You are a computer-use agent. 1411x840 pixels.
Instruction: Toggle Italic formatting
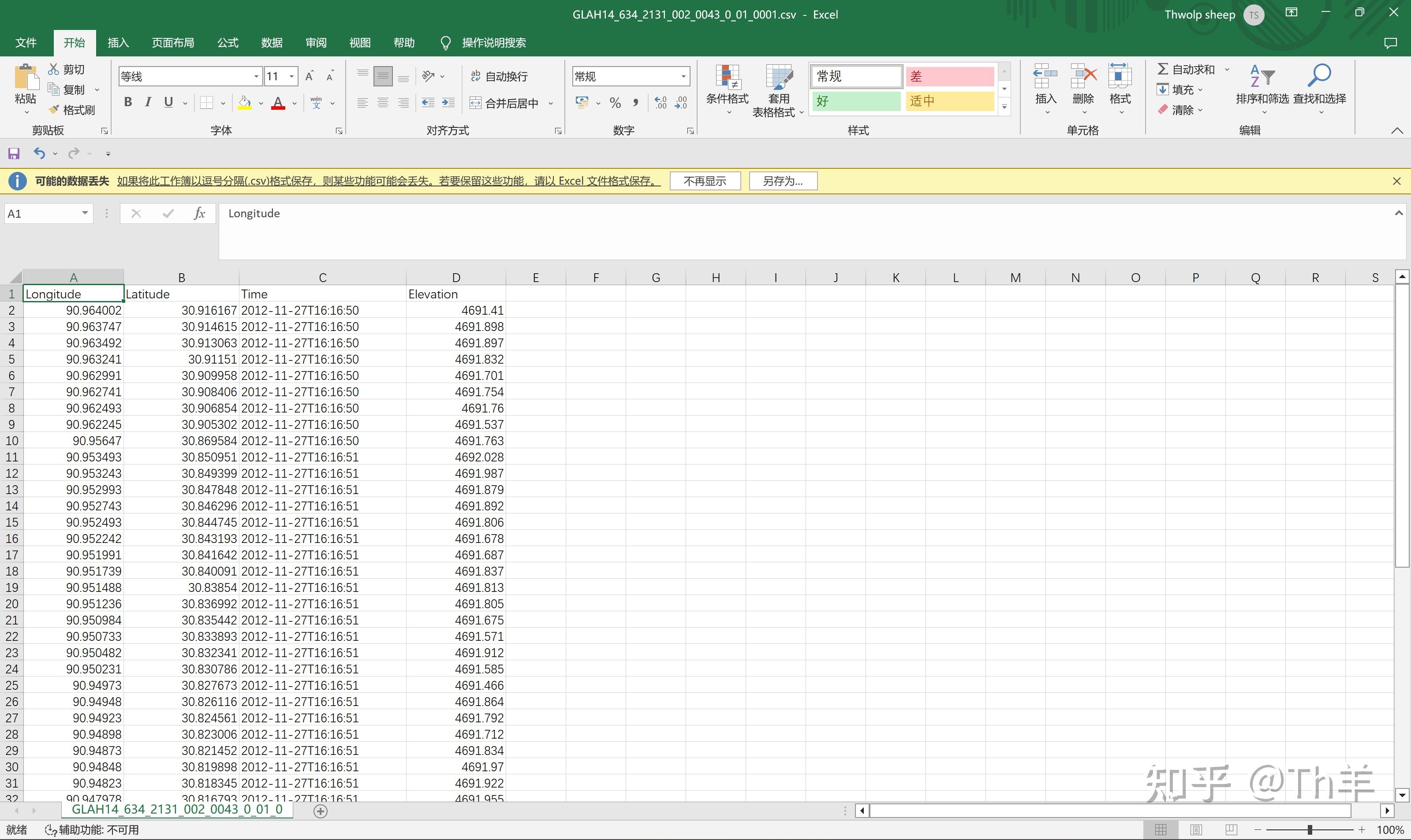pos(148,102)
